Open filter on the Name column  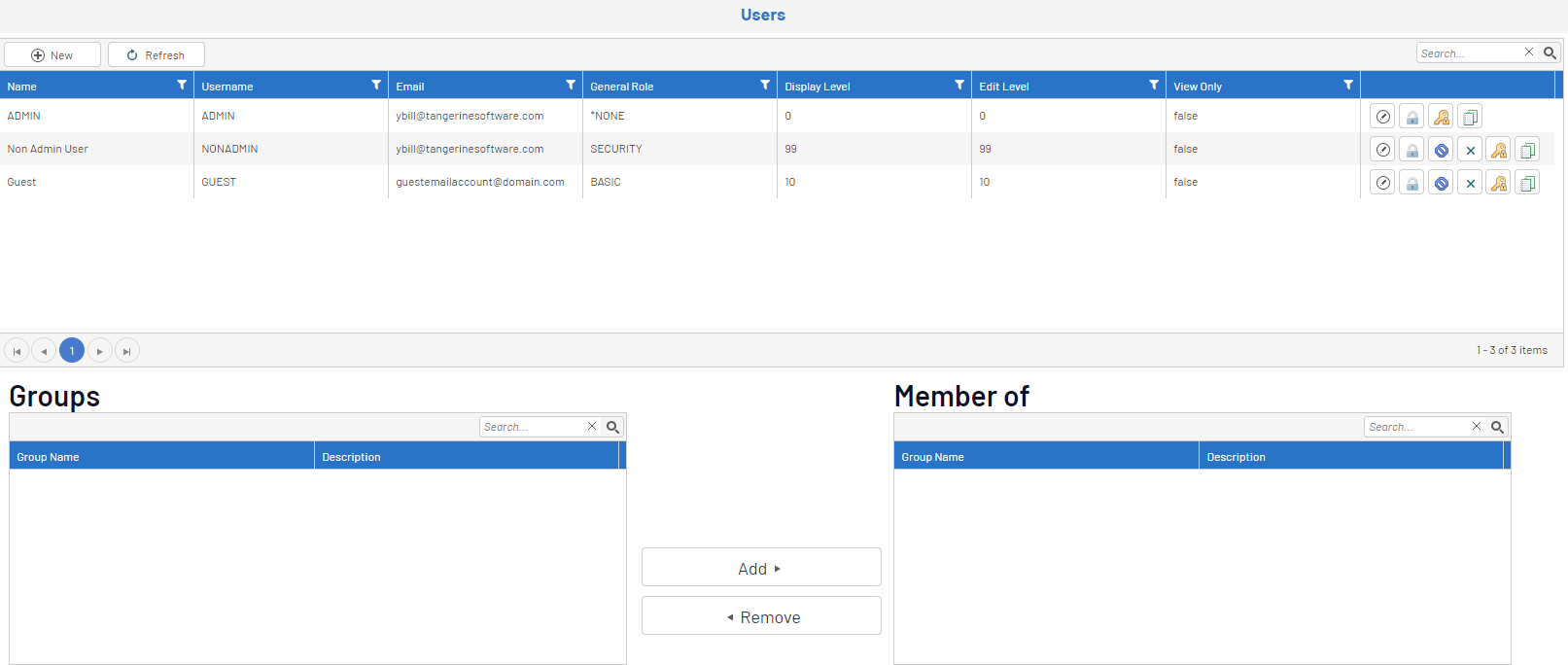pyautogui.click(x=182, y=86)
